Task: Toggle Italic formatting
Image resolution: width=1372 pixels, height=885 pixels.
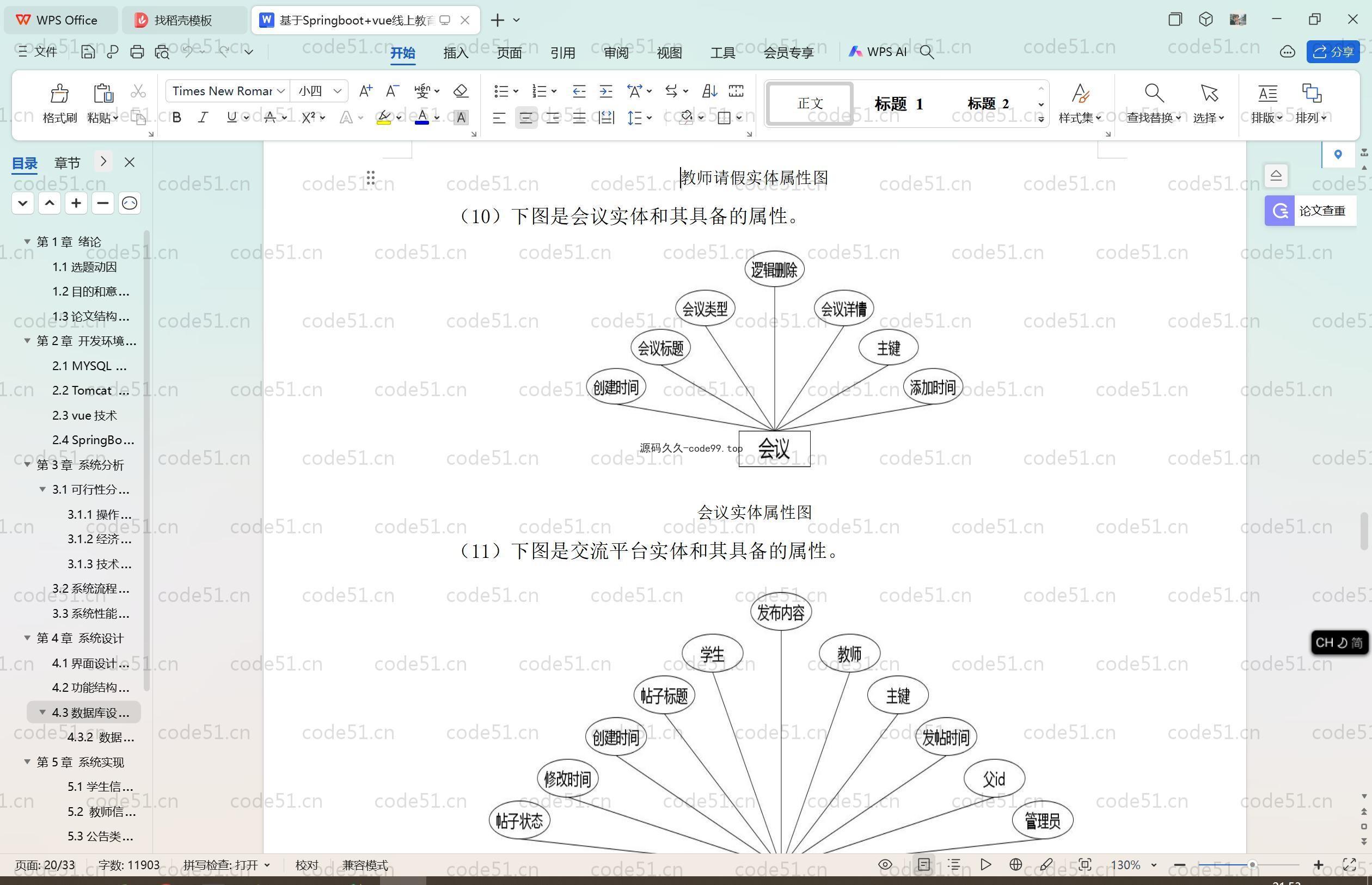Action: 203,118
